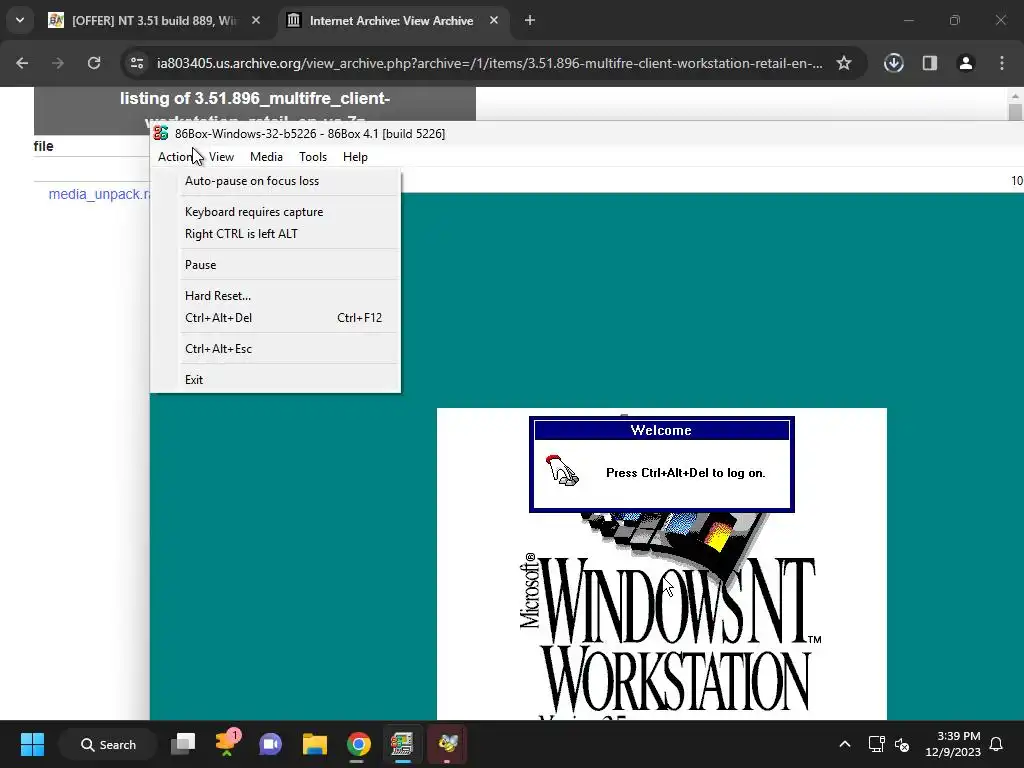Toggle Keyboard requires capture option

coord(276,212)
